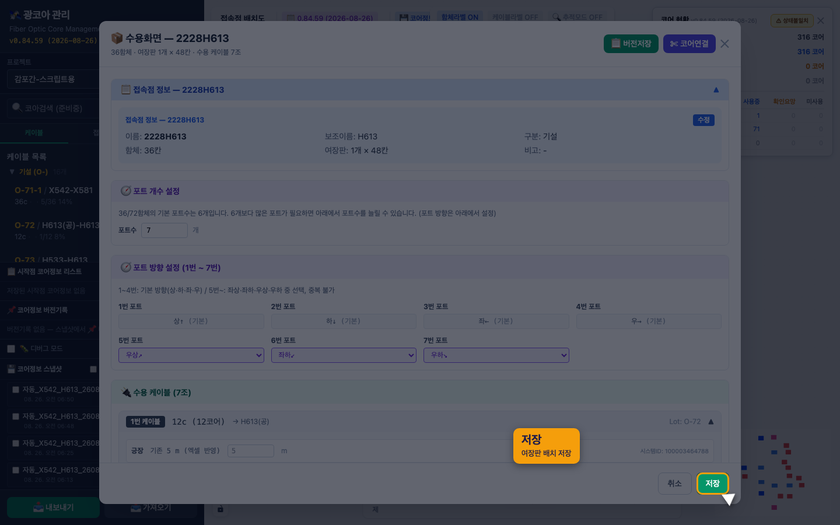
Task: Open the 7번 포트 direction dropdown
Action: (496, 355)
